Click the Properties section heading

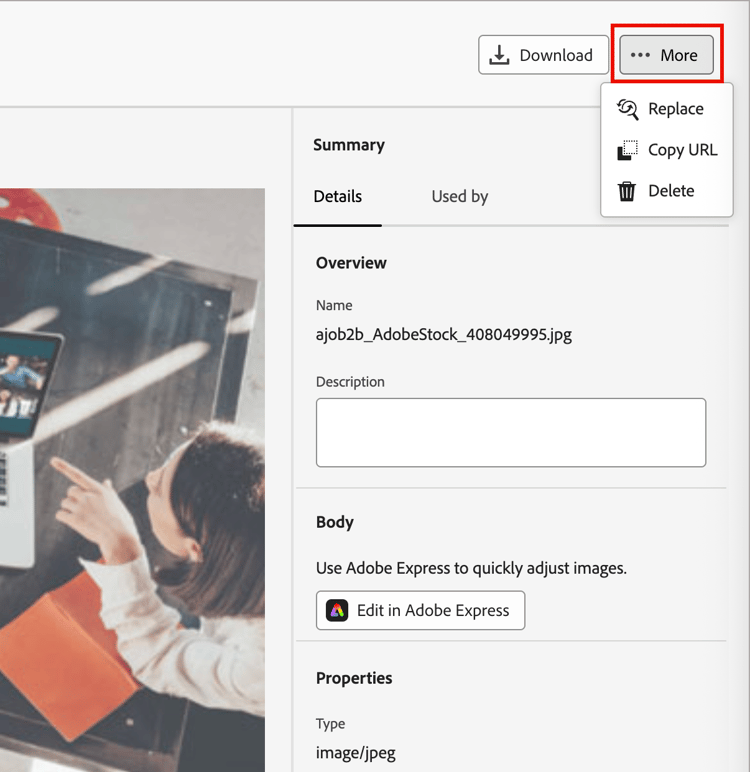[354, 678]
